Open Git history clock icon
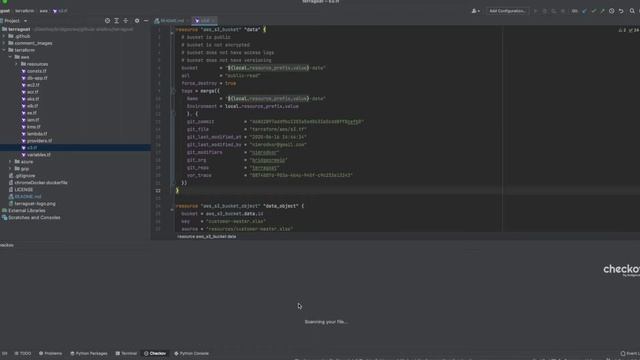 (611, 11)
